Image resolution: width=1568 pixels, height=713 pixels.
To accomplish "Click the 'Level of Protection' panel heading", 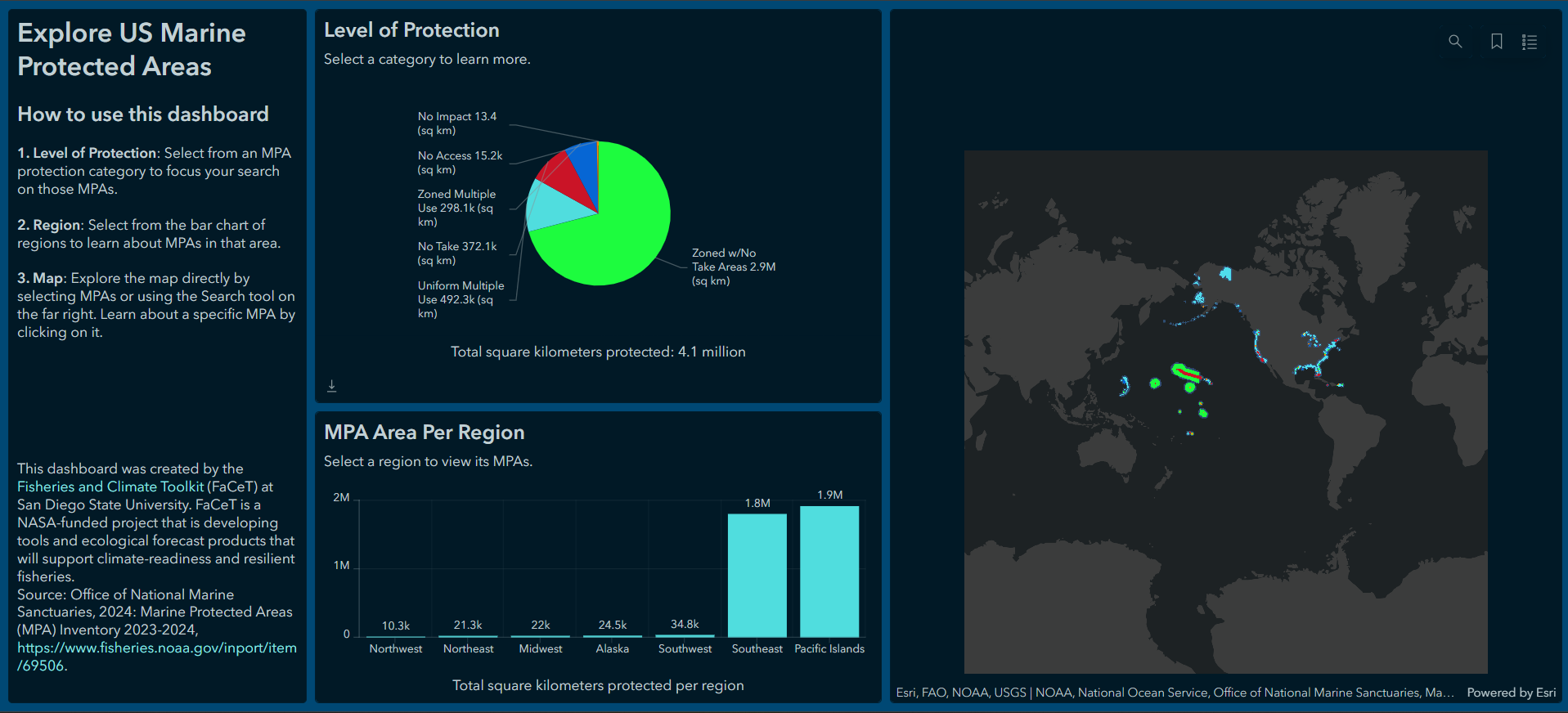I will point(411,30).
